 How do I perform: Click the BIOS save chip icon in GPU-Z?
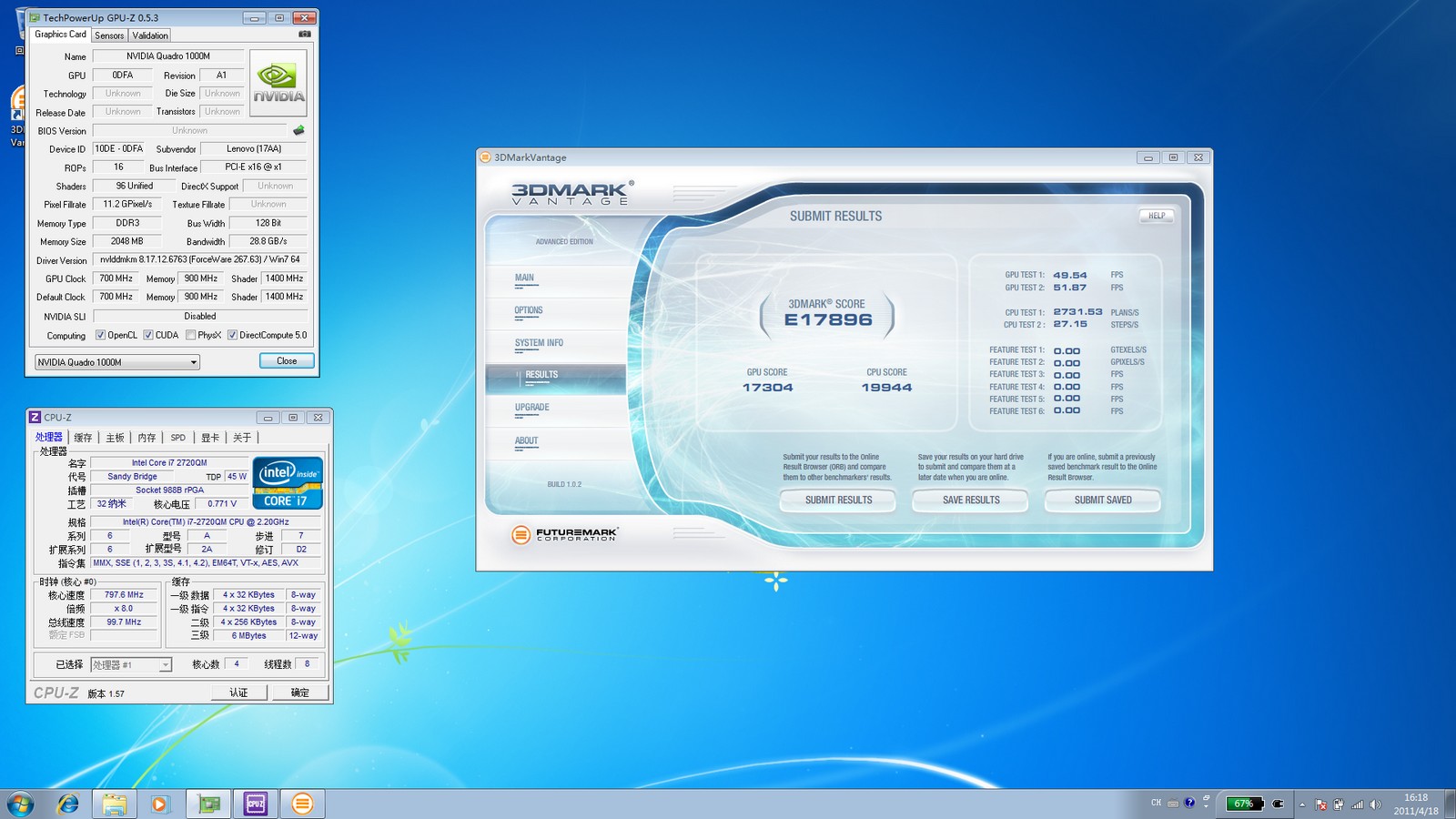pyautogui.click(x=298, y=130)
